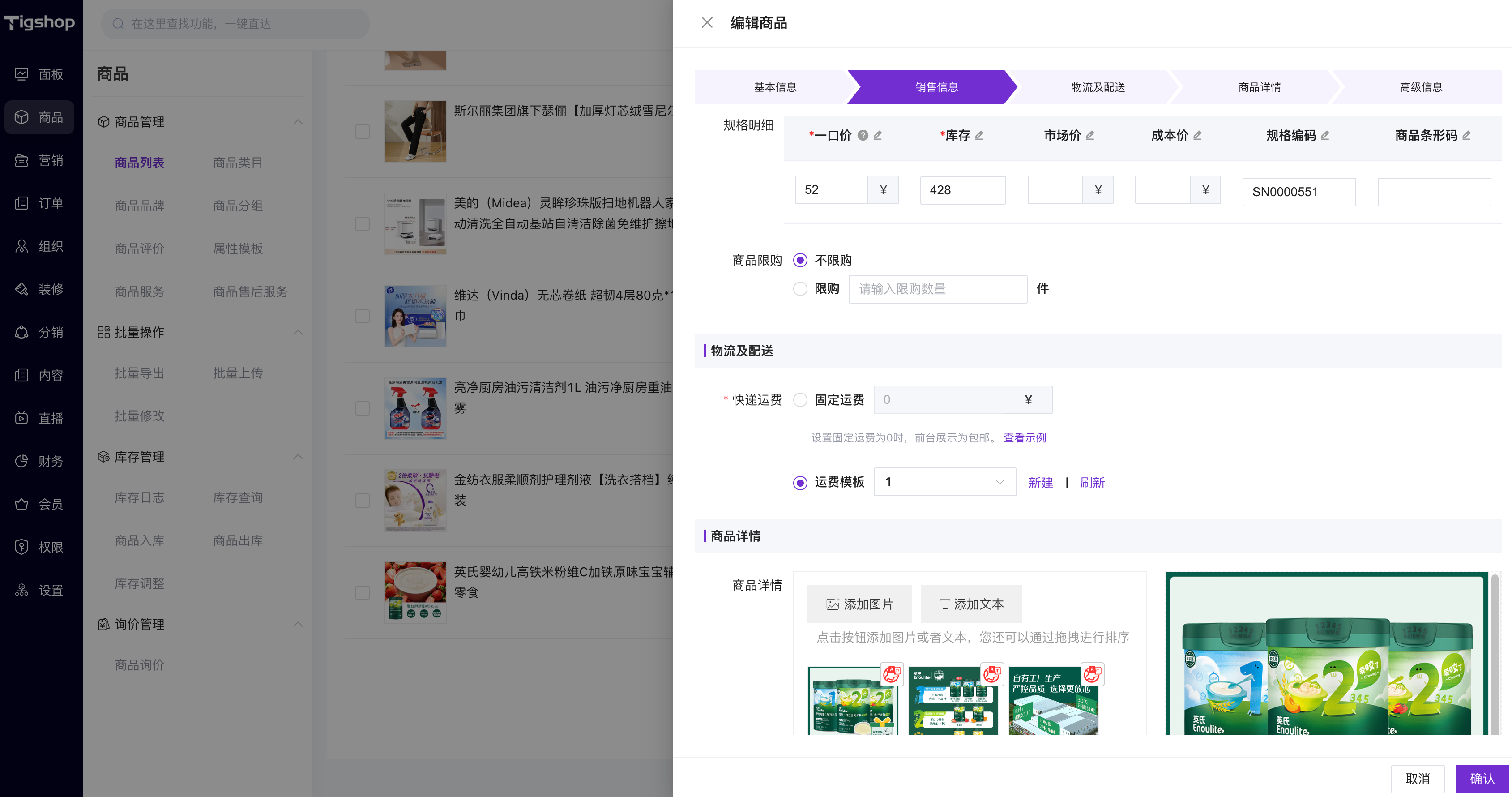
Task: Click the 请输入限购数量 input field
Action: tap(937, 289)
